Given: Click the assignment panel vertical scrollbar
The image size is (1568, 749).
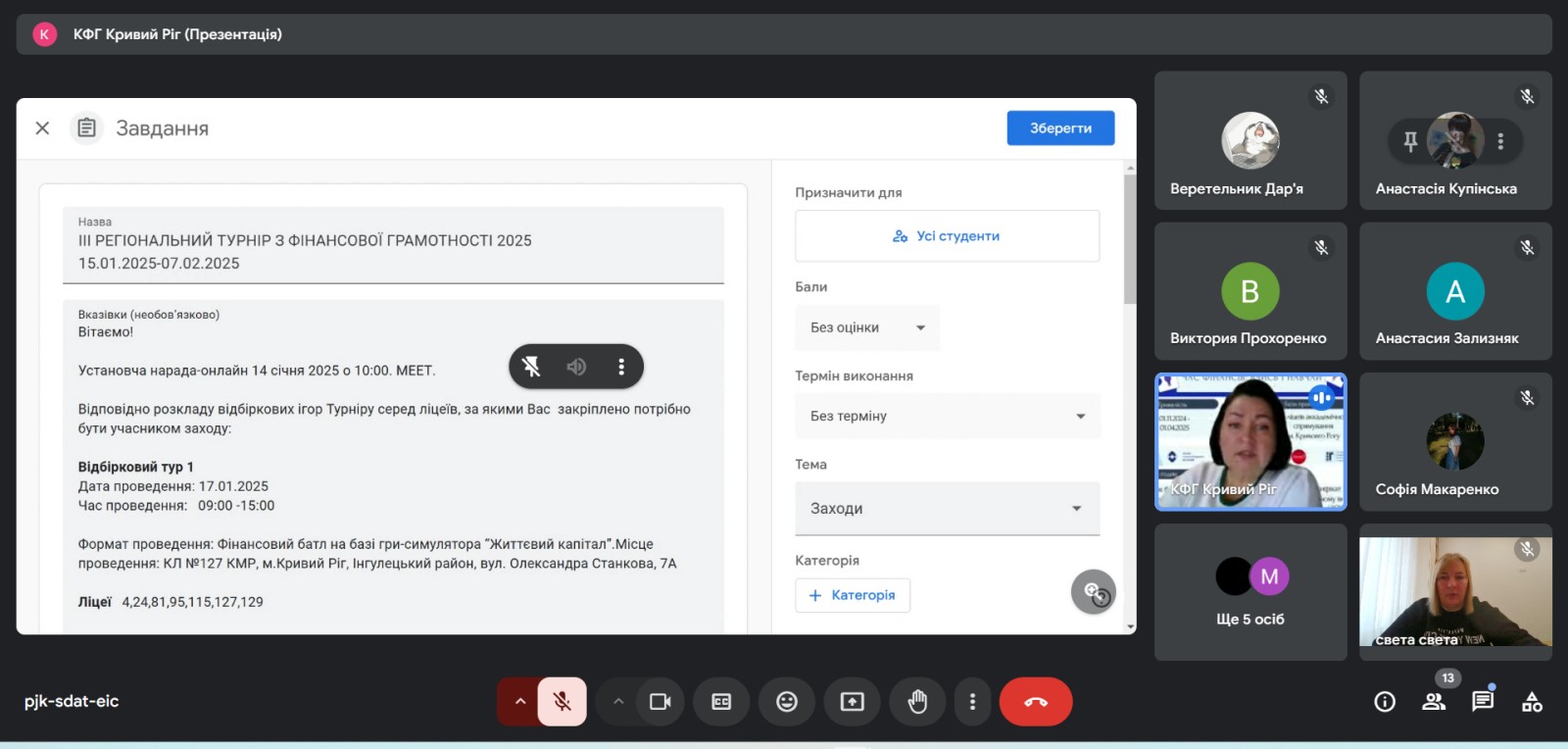Looking at the screenshot, I should coord(1130,240).
